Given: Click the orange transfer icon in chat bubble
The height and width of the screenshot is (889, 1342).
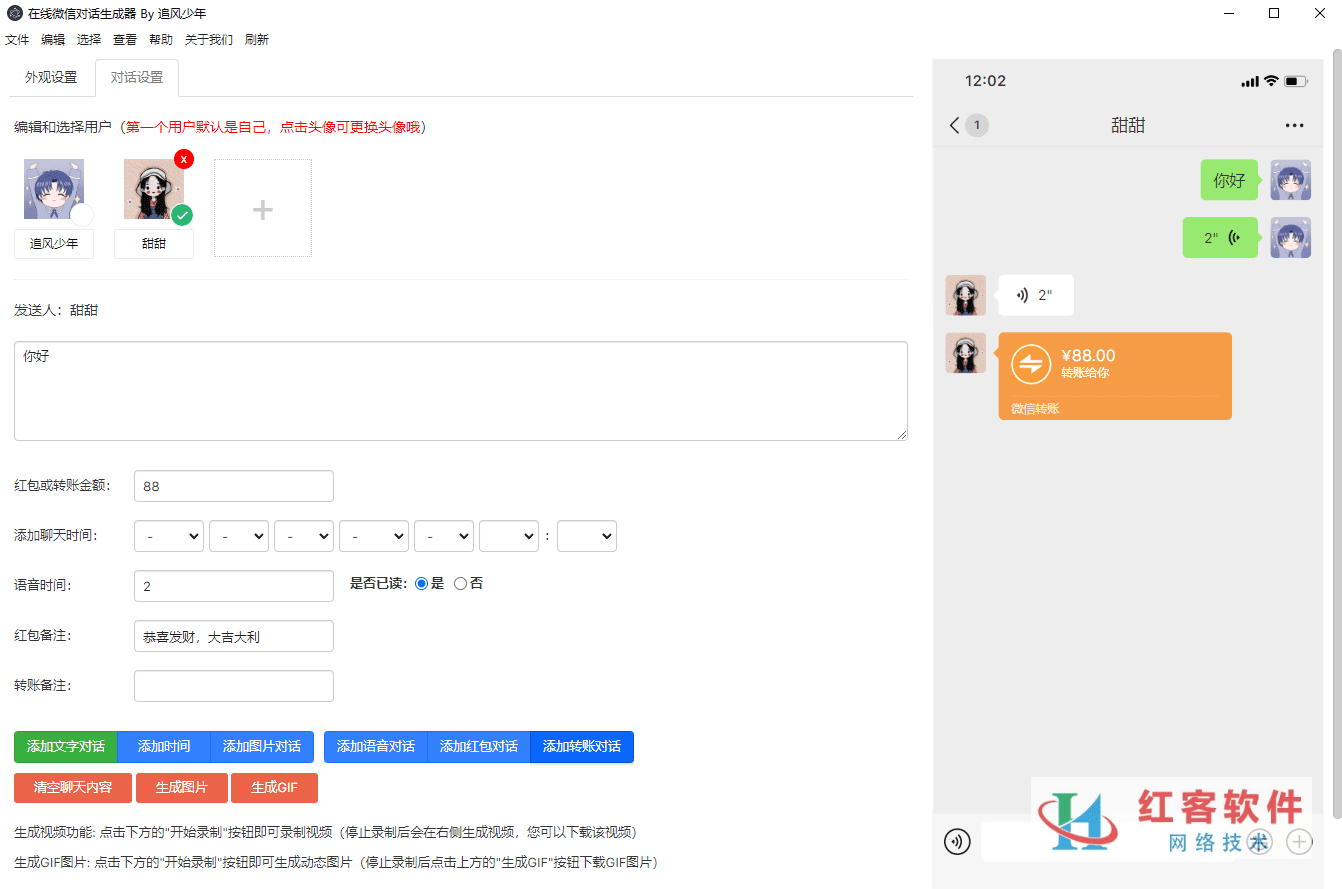Looking at the screenshot, I should 1030,364.
